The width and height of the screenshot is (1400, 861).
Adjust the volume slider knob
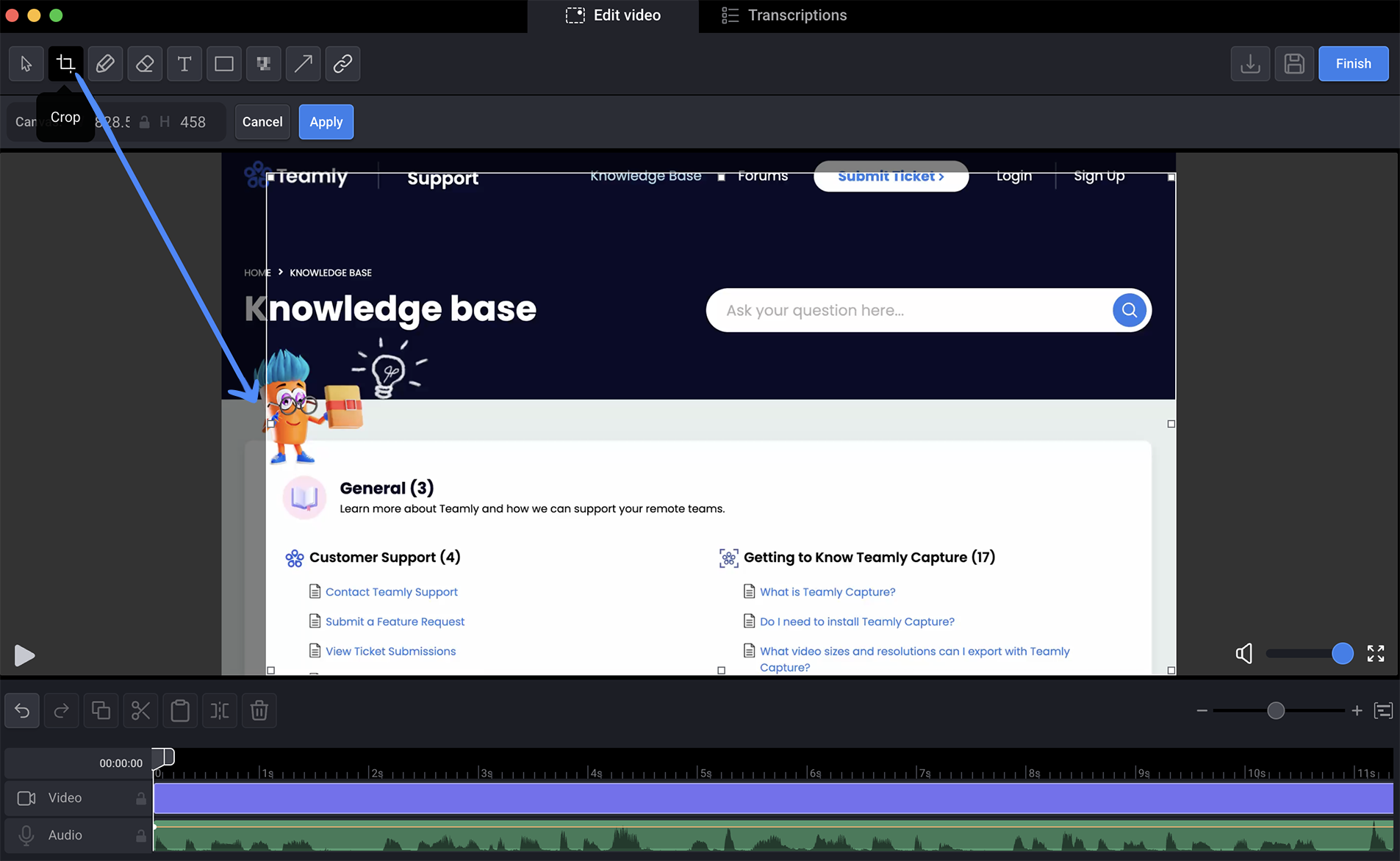1343,653
